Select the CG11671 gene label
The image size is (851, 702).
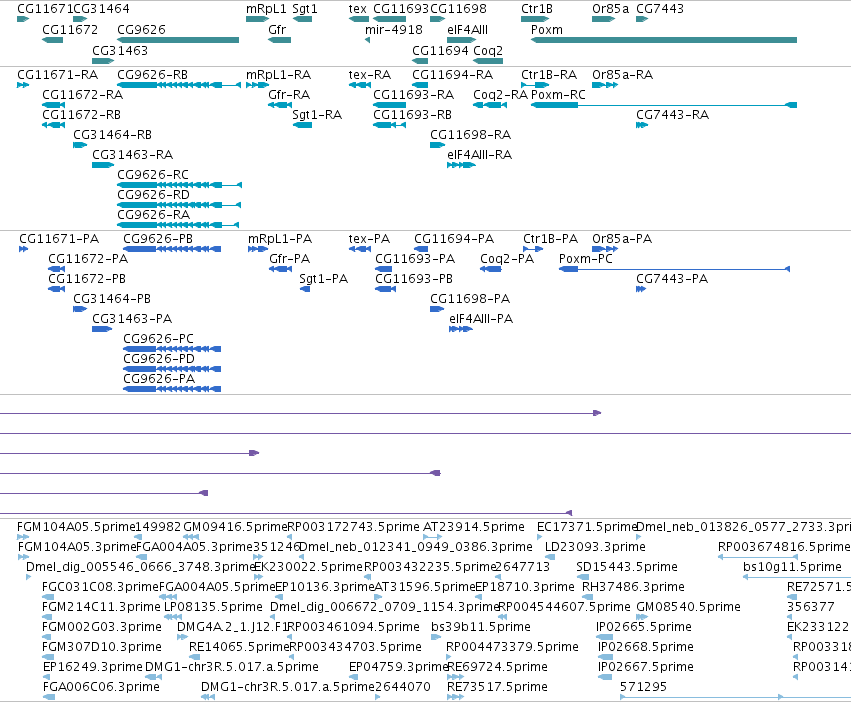click(x=45, y=9)
